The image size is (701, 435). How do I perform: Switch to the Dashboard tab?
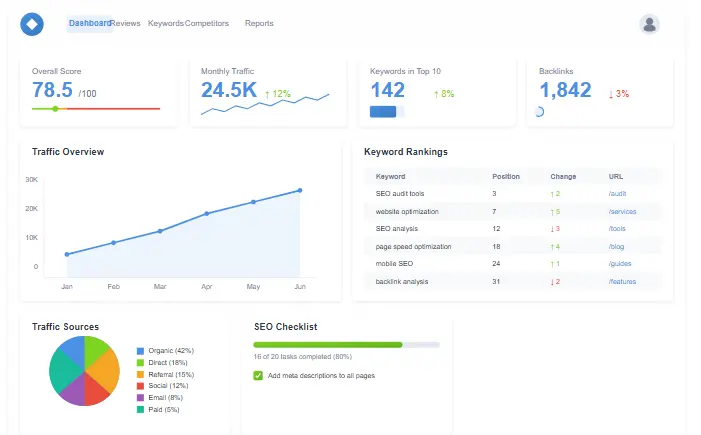coord(89,23)
